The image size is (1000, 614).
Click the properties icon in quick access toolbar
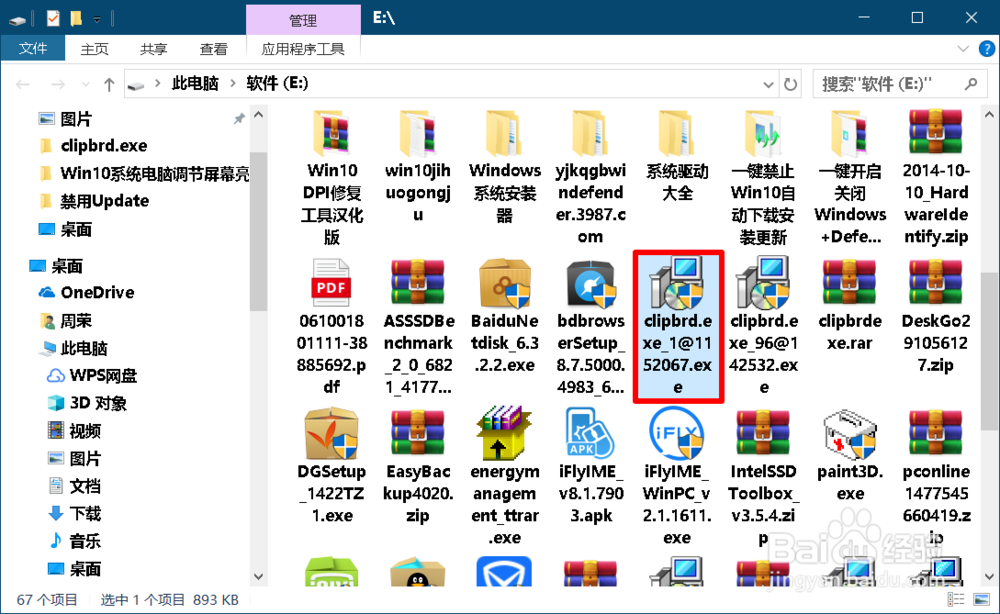(53, 18)
